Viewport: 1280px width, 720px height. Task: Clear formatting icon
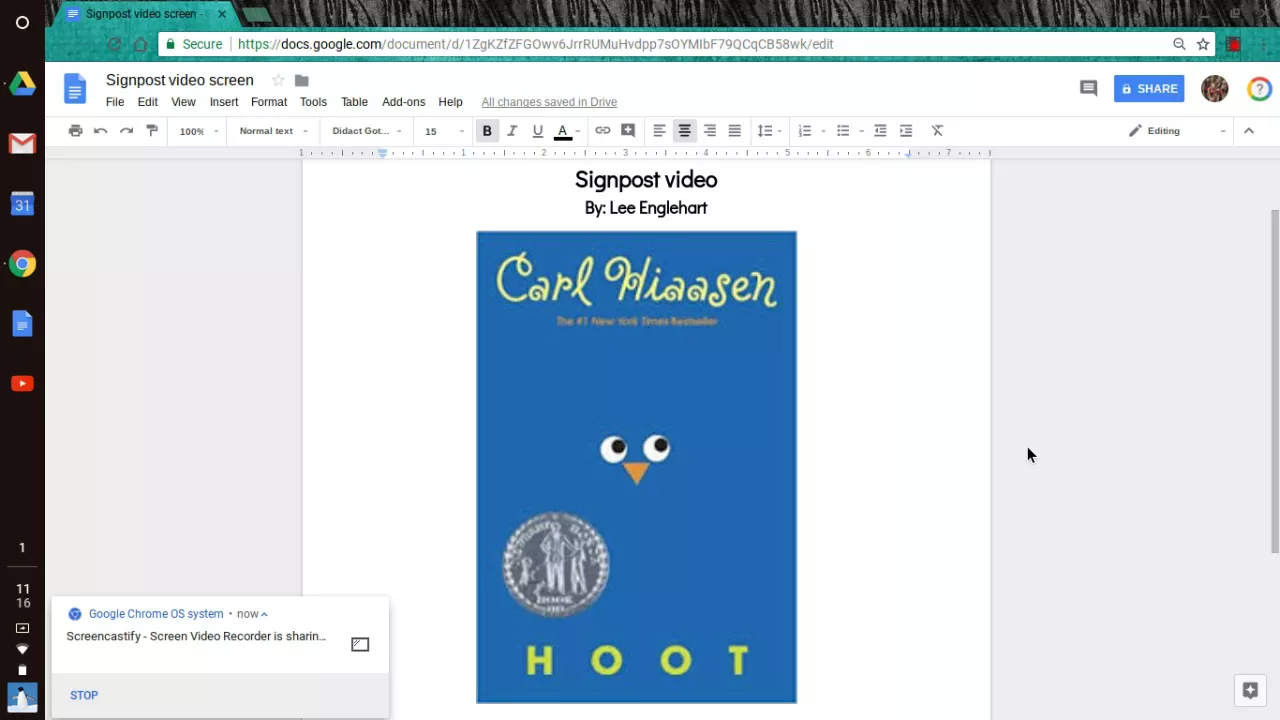pyautogui.click(x=937, y=131)
